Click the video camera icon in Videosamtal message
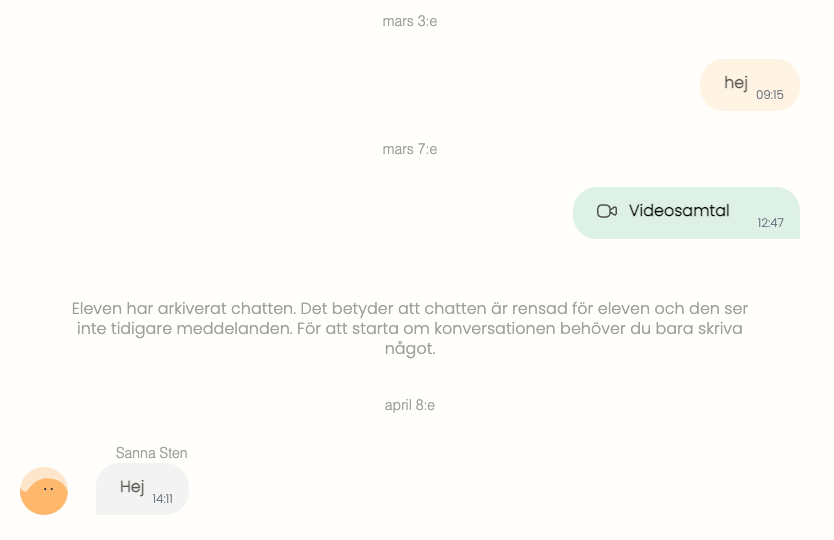This screenshot has height=540, width=834. (606, 211)
